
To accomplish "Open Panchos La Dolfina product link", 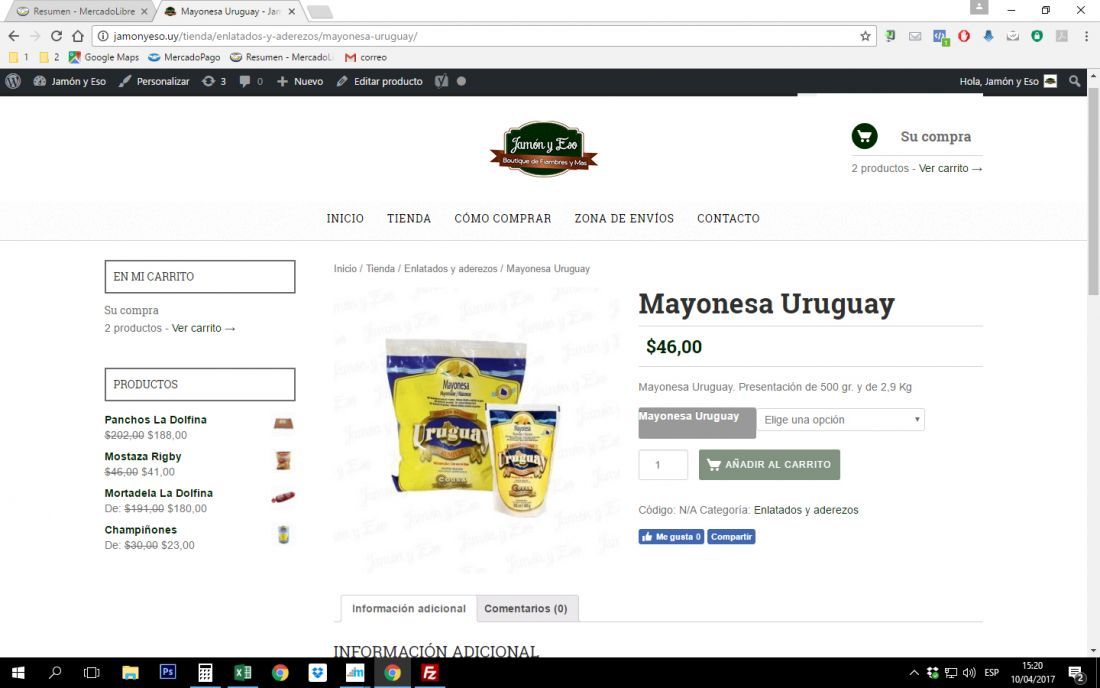I will 156,419.
